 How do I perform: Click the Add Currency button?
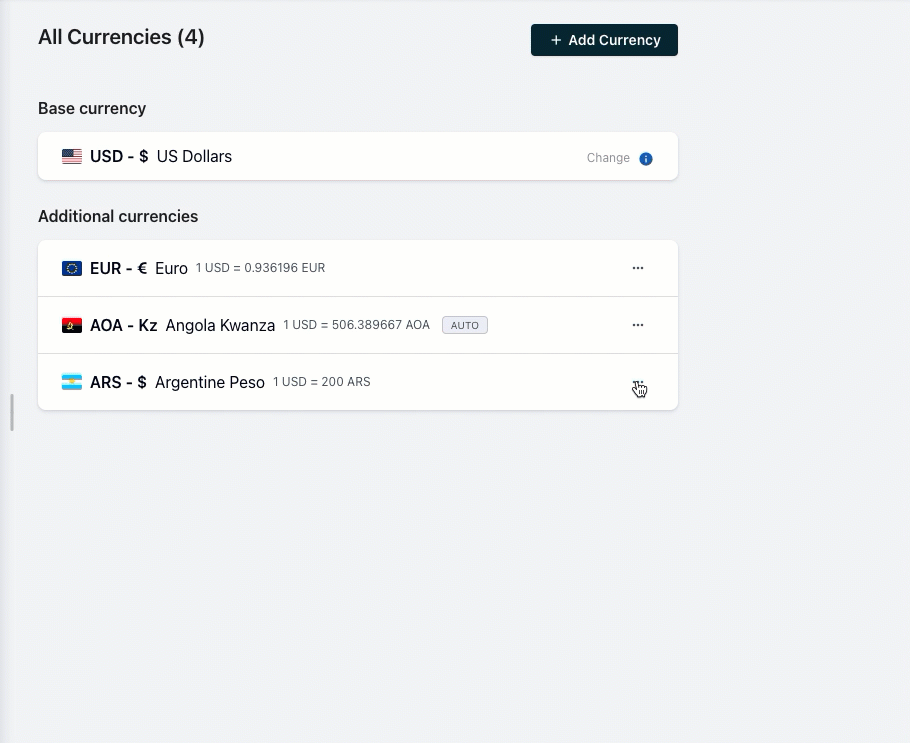[604, 40]
